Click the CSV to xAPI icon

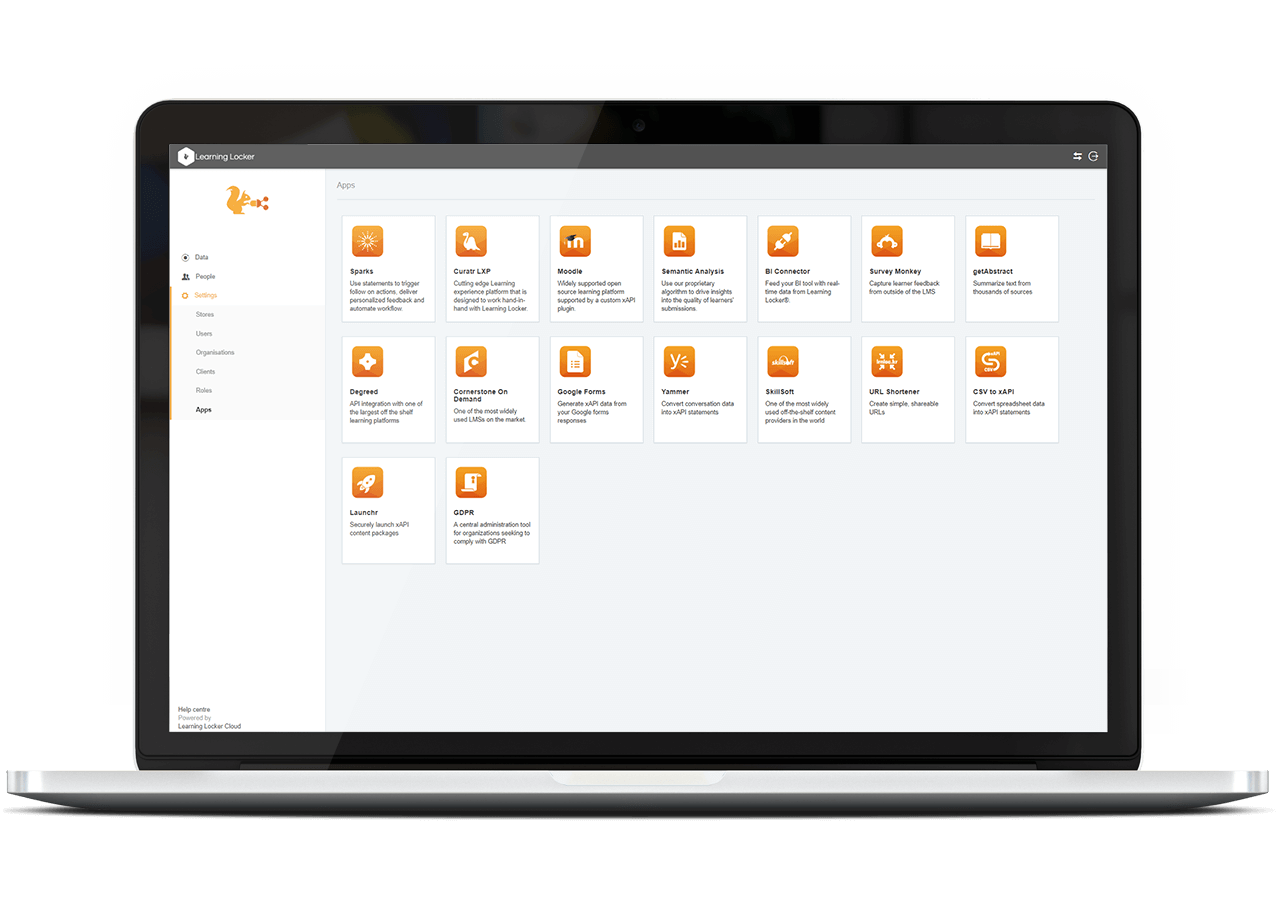[x=991, y=362]
